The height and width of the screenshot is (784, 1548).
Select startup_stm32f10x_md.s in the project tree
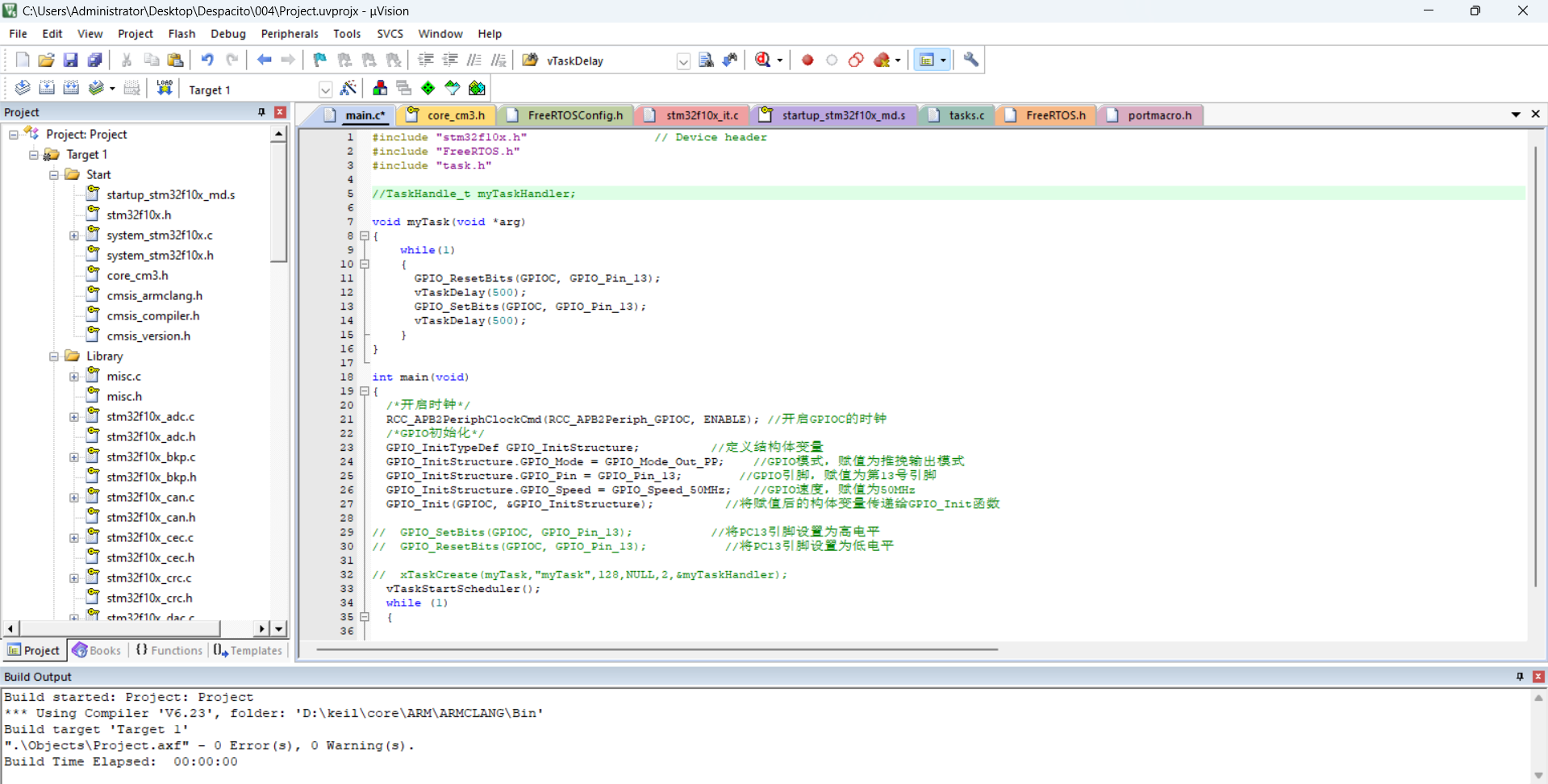(170, 195)
